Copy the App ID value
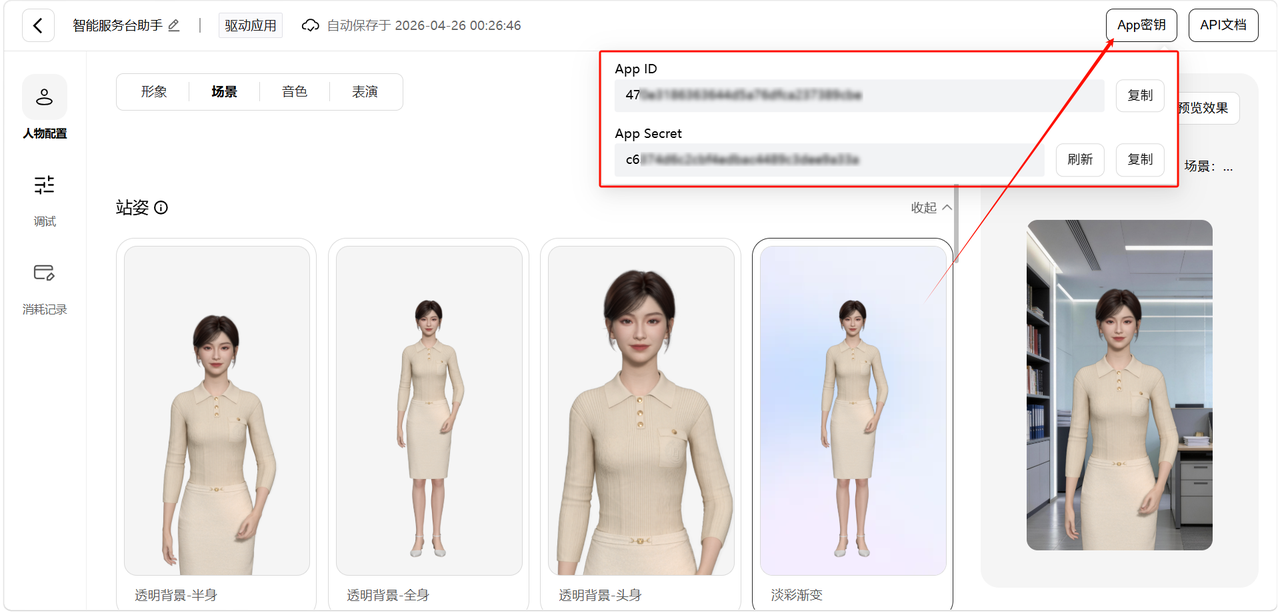Viewport: 1280px width, 613px height. click(1140, 96)
